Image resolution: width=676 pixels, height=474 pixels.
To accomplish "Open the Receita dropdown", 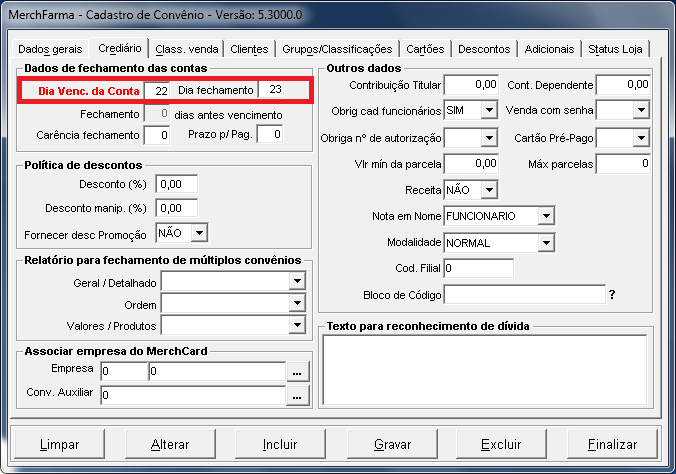I will pyautogui.click(x=489, y=190).
